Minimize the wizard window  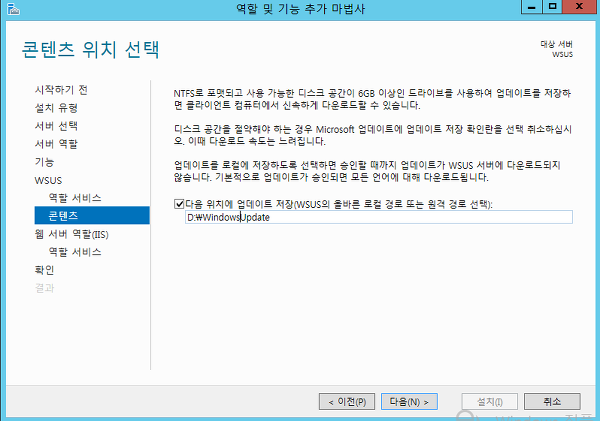pyautogui.click(x=532, y=7)
